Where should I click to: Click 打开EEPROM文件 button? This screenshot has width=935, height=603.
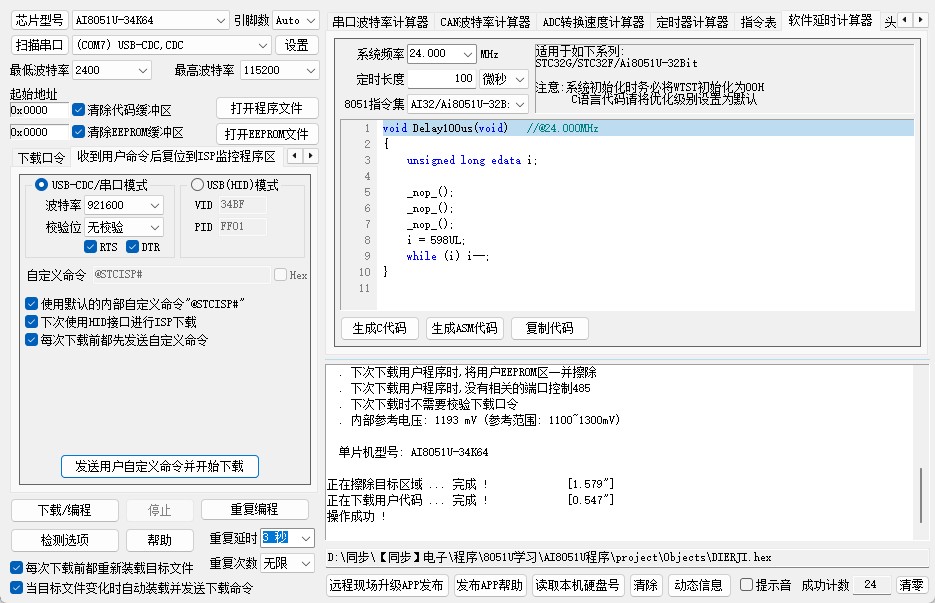coord(267,134)
